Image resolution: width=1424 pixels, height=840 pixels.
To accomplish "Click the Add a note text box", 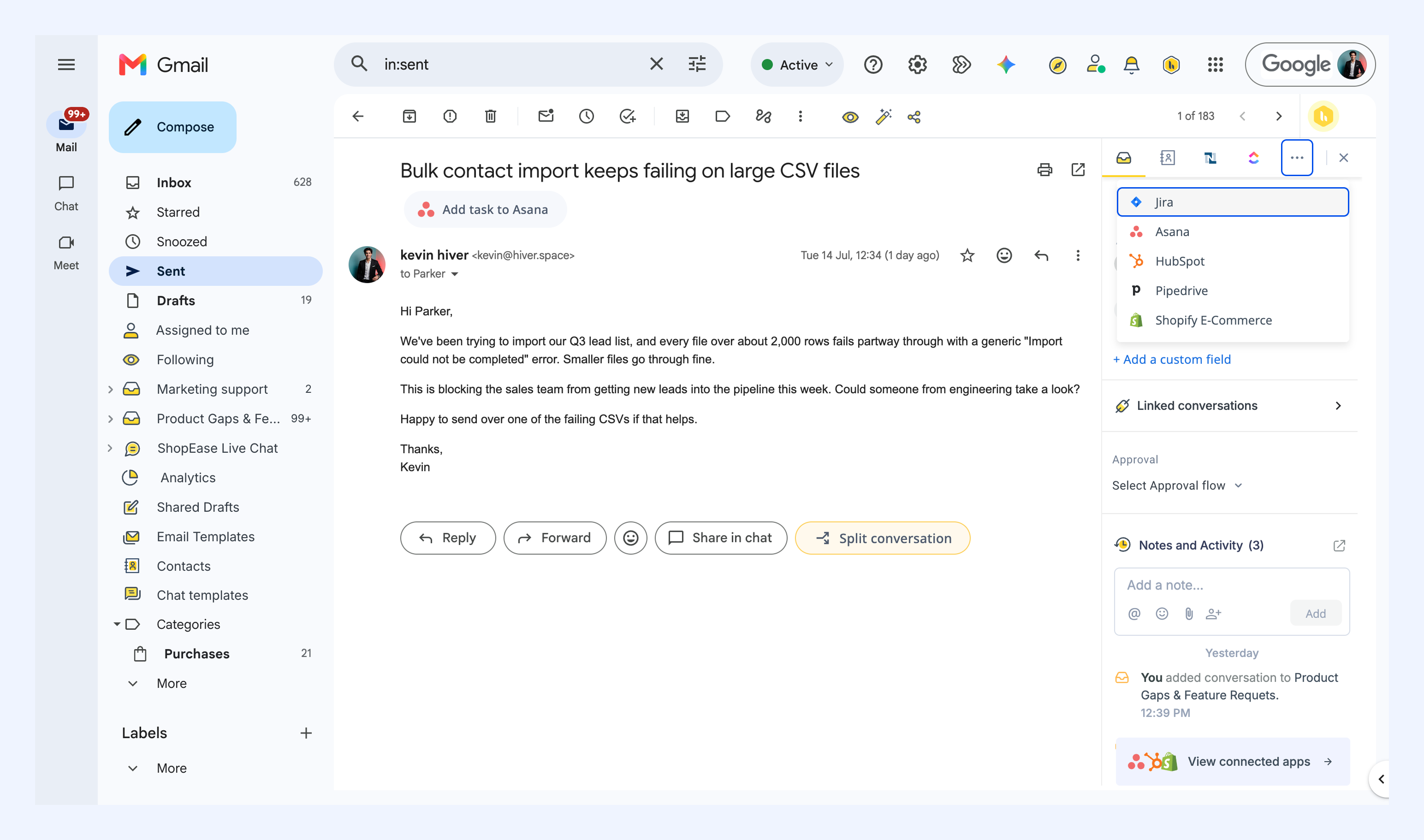I will (x=1232, y=586).
